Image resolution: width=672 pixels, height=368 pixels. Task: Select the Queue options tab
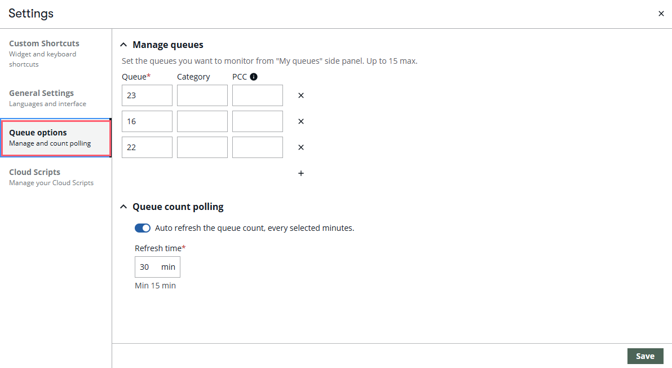coord(56,138)
